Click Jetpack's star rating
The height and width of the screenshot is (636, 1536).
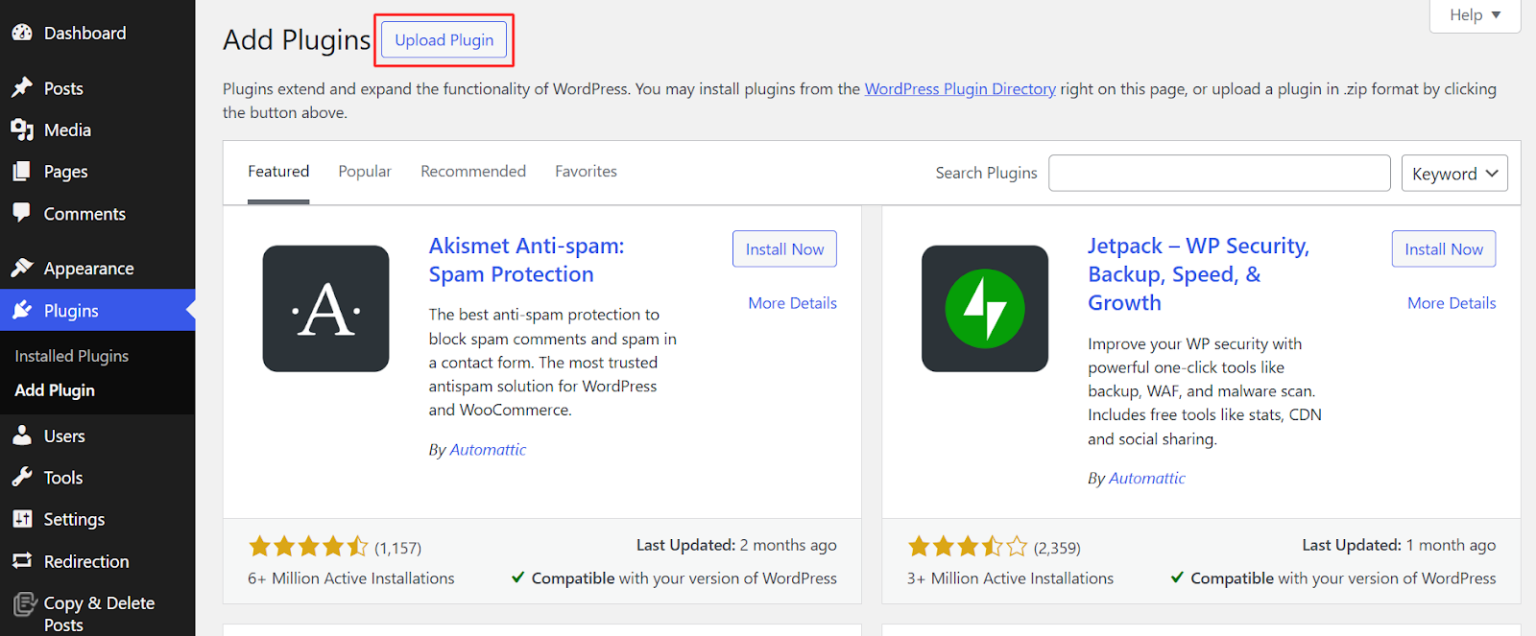coord(967,547)
